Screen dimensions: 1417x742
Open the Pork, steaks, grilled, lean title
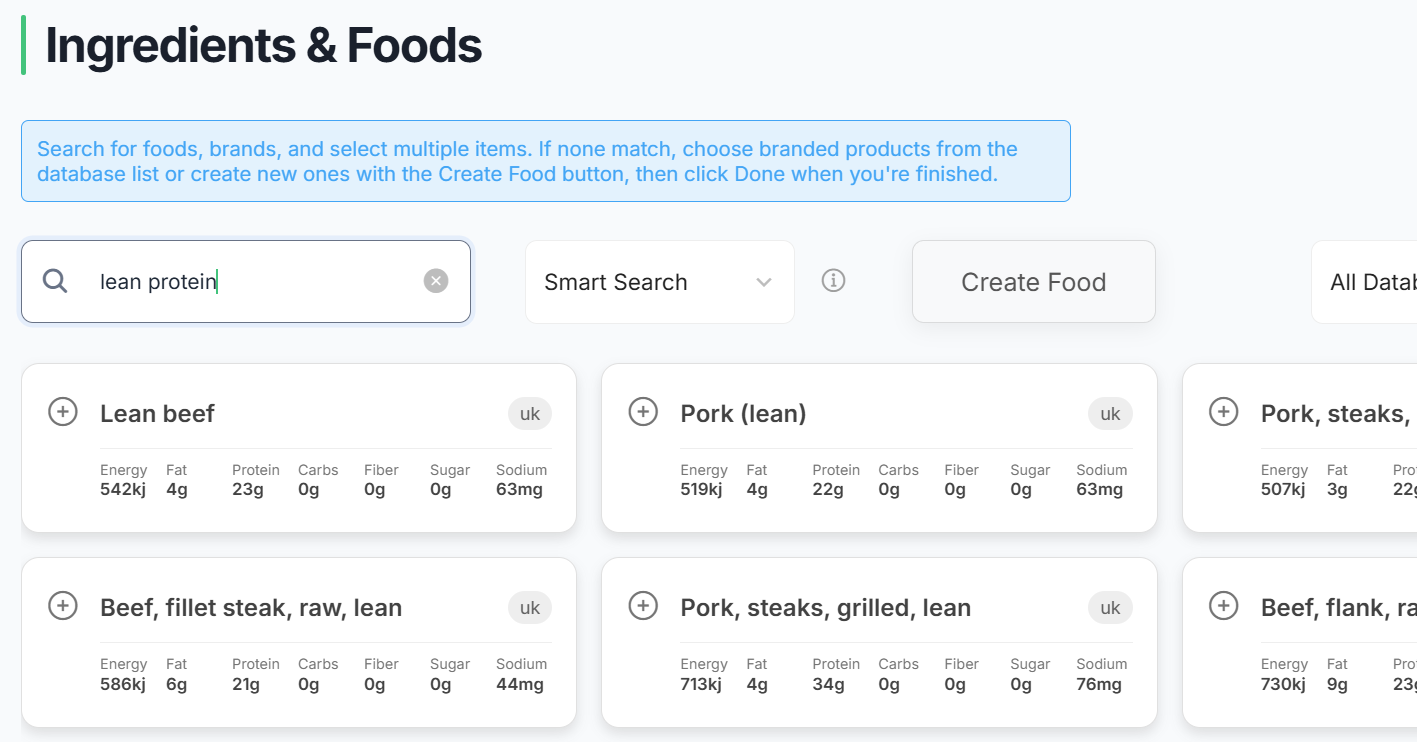point(825,608)
